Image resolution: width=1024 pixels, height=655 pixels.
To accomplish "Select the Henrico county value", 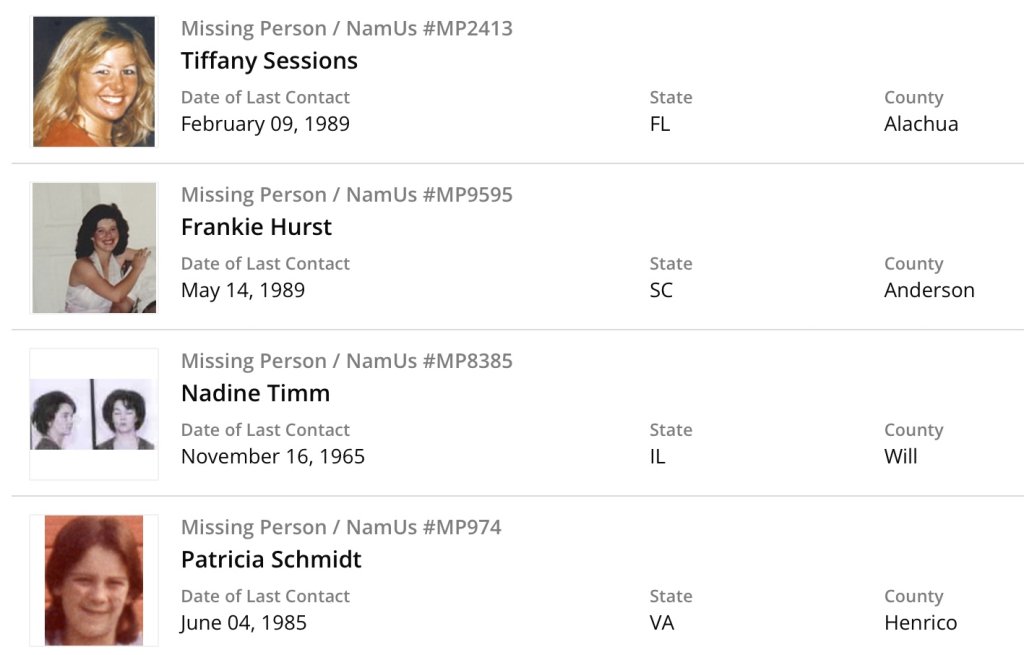I will tap(920, 622).
